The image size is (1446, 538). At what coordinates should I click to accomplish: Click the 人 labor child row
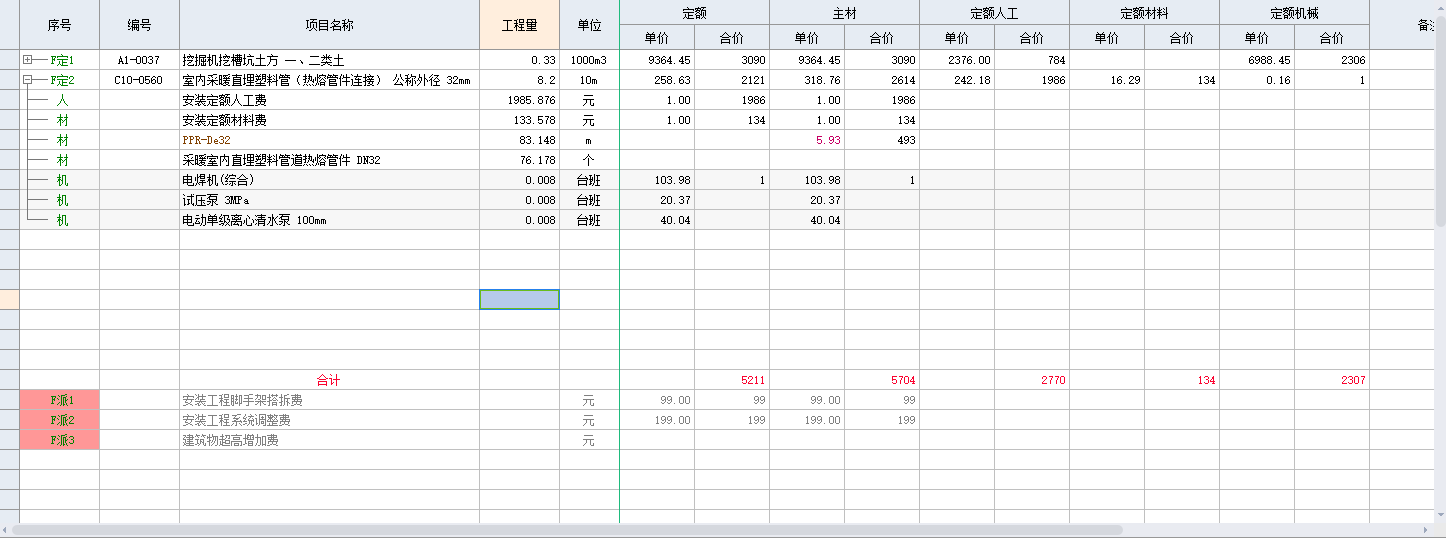(x=62, y=100)
